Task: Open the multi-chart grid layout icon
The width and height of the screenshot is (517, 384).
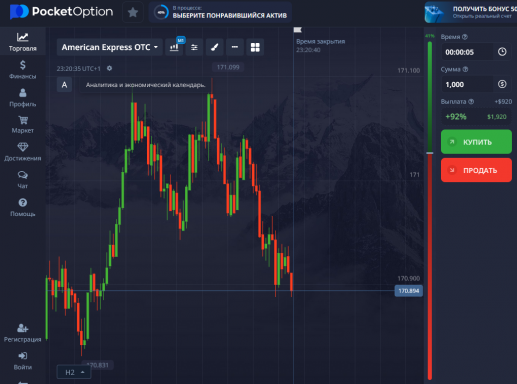Action: pos(255,47)
